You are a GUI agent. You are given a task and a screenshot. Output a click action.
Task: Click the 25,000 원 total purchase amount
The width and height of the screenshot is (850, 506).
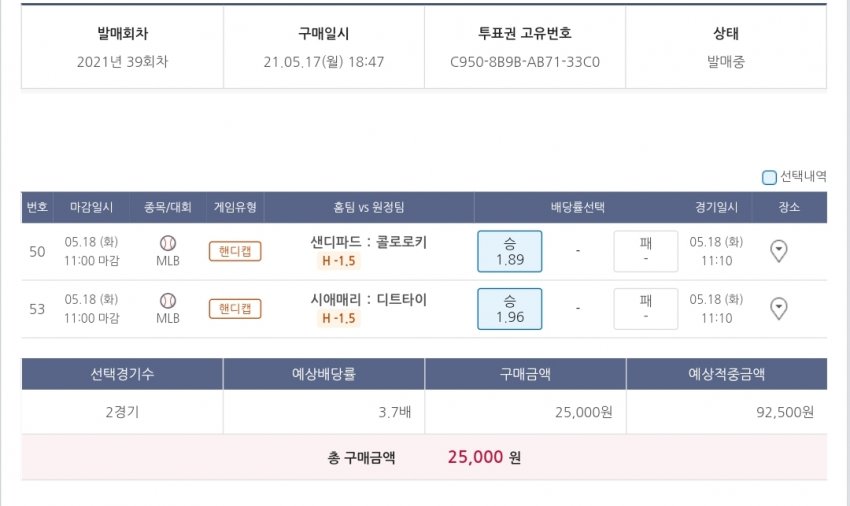484,458
